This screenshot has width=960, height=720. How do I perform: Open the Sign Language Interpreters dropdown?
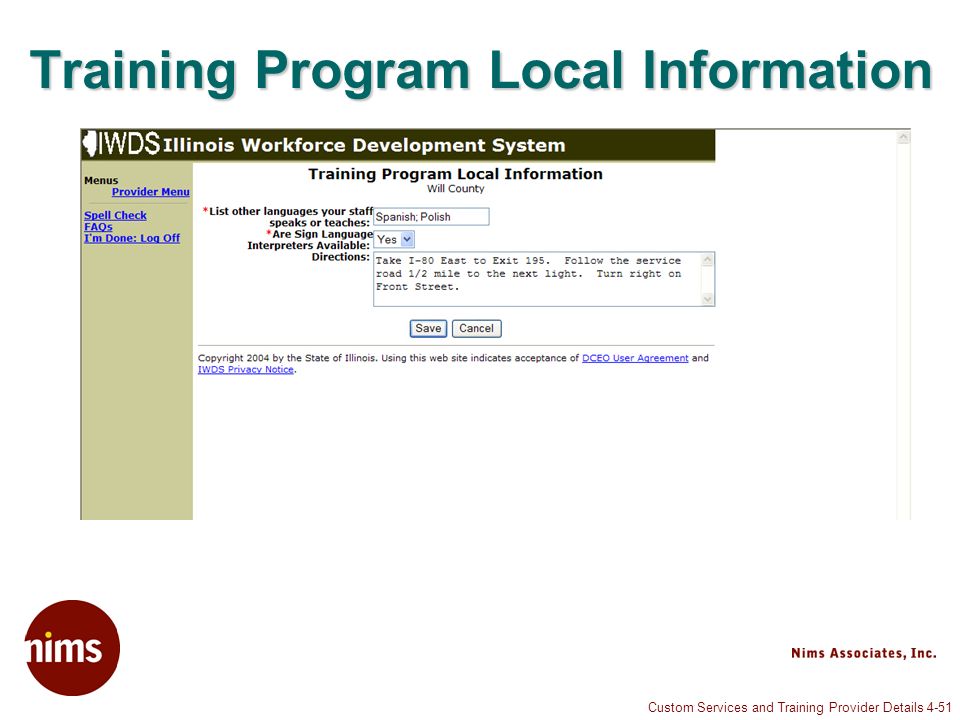[394, 239]
